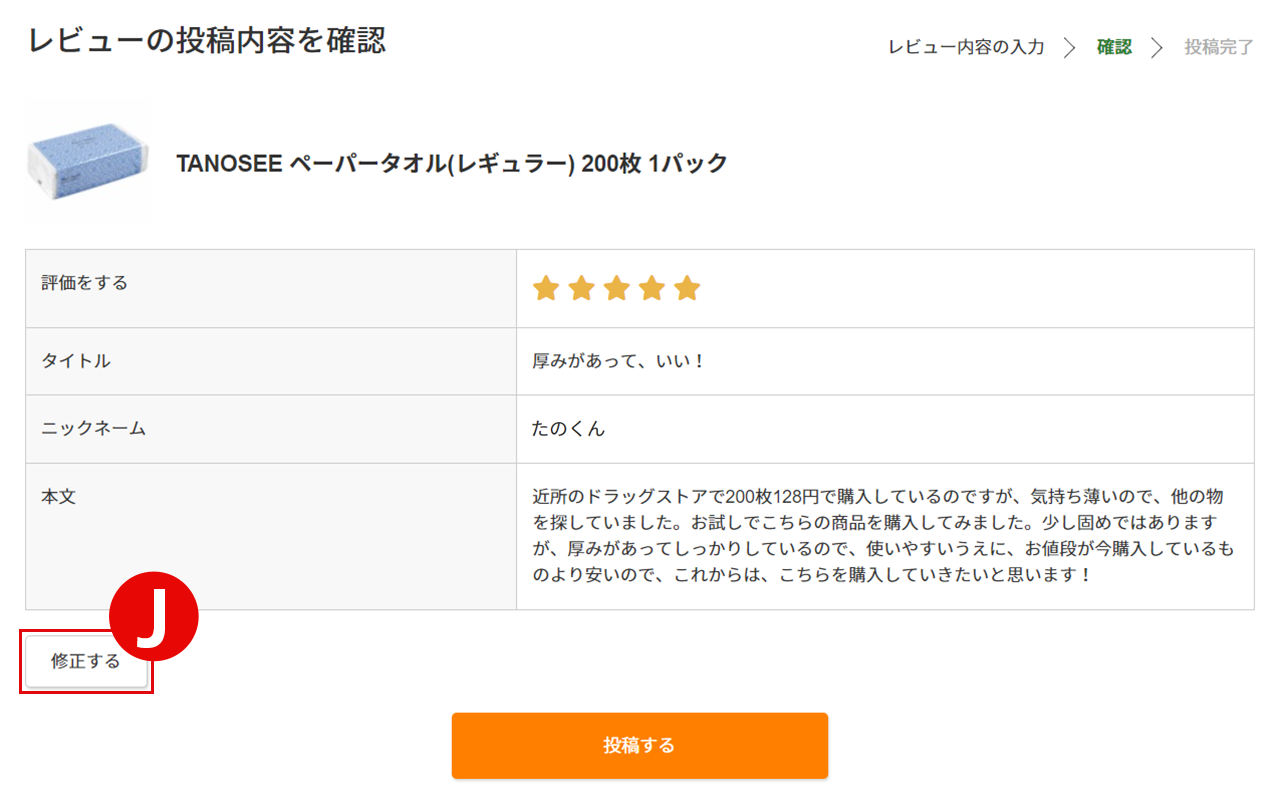Go to レビュー内容の入力 step

966,47
